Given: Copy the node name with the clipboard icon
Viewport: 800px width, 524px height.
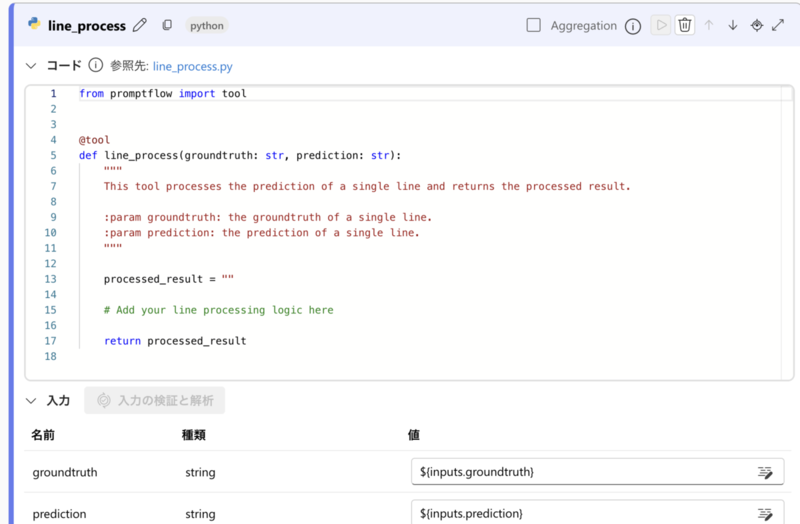Looking at the screenshot, I should pos(167,25).
